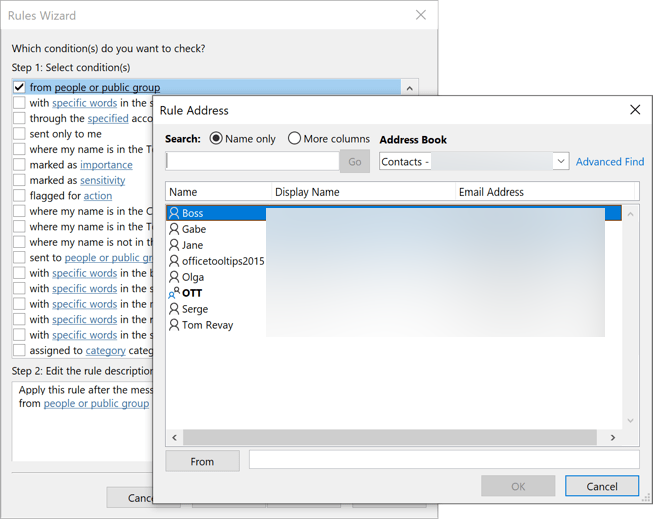Check 'assigned to category' condition
The width and height of the screenshot is (653, 519).
19,350
